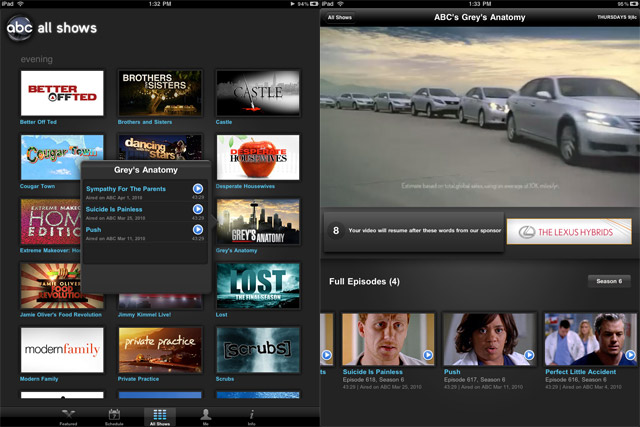Image resolution: width=640 pixels, height=427 pixels.
Task: Click Lost title link
Action: (222, 315)
